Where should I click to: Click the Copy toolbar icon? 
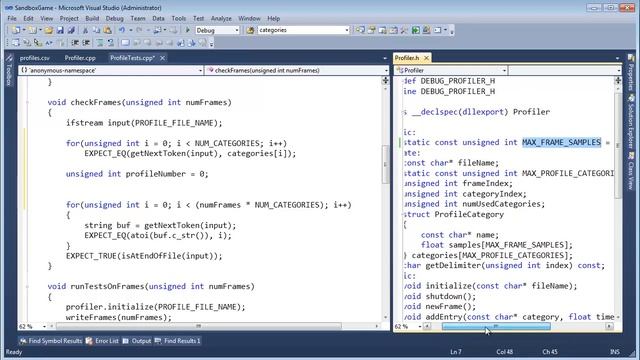(96, 30)
